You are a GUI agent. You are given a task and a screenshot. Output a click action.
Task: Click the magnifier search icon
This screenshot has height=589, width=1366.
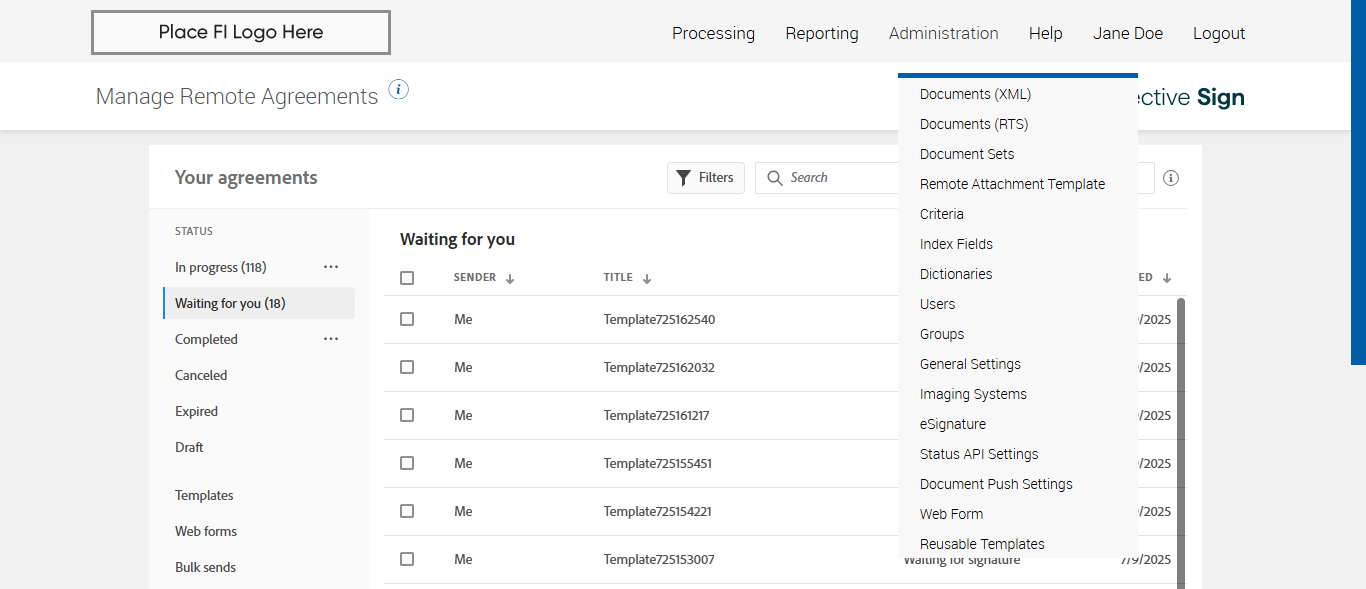(x=774, y=178)
